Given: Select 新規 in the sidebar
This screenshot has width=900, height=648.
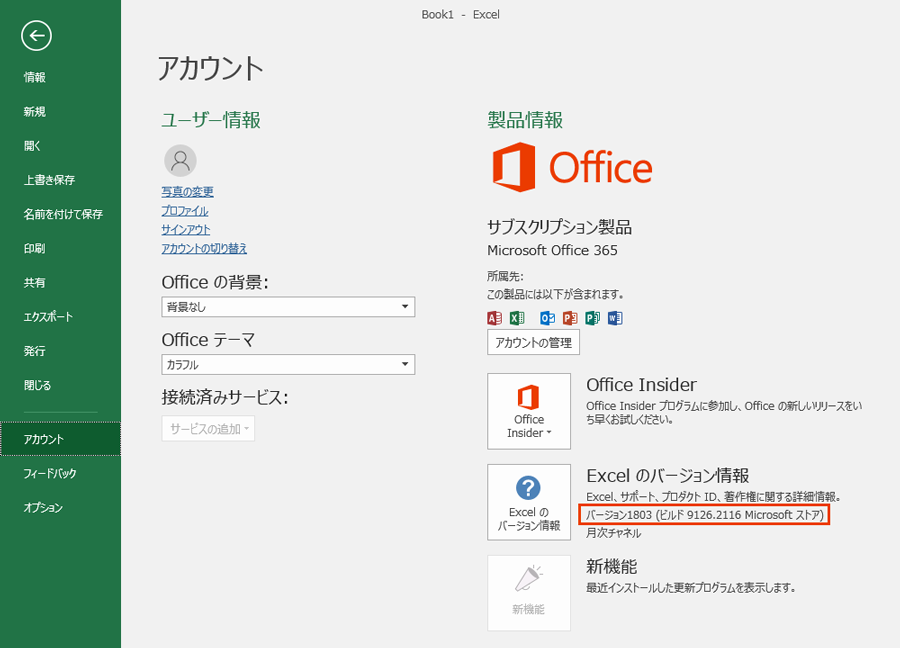Looking at the screenshot, I should coord(60,111).
